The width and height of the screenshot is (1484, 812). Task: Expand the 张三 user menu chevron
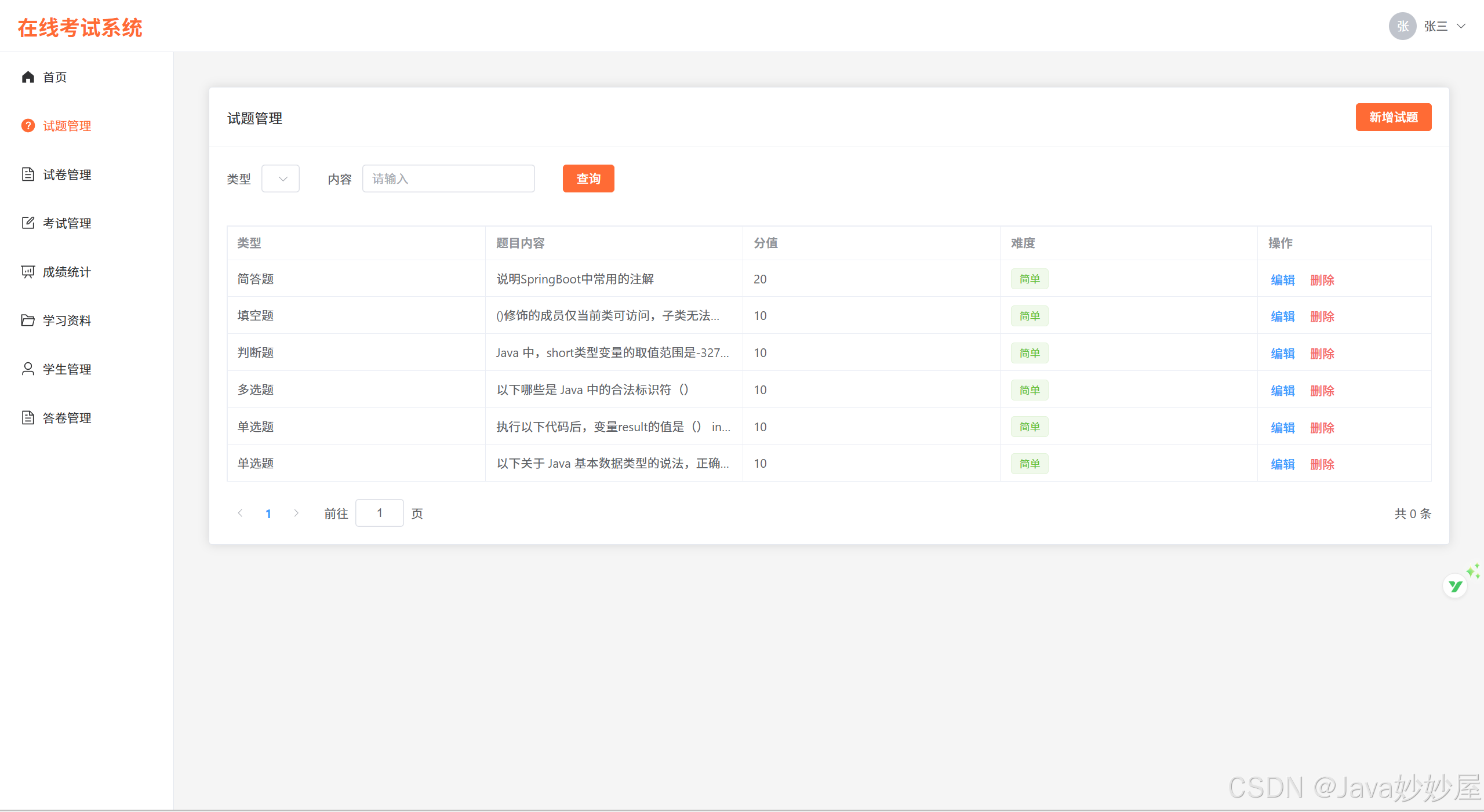[1461, 26]
